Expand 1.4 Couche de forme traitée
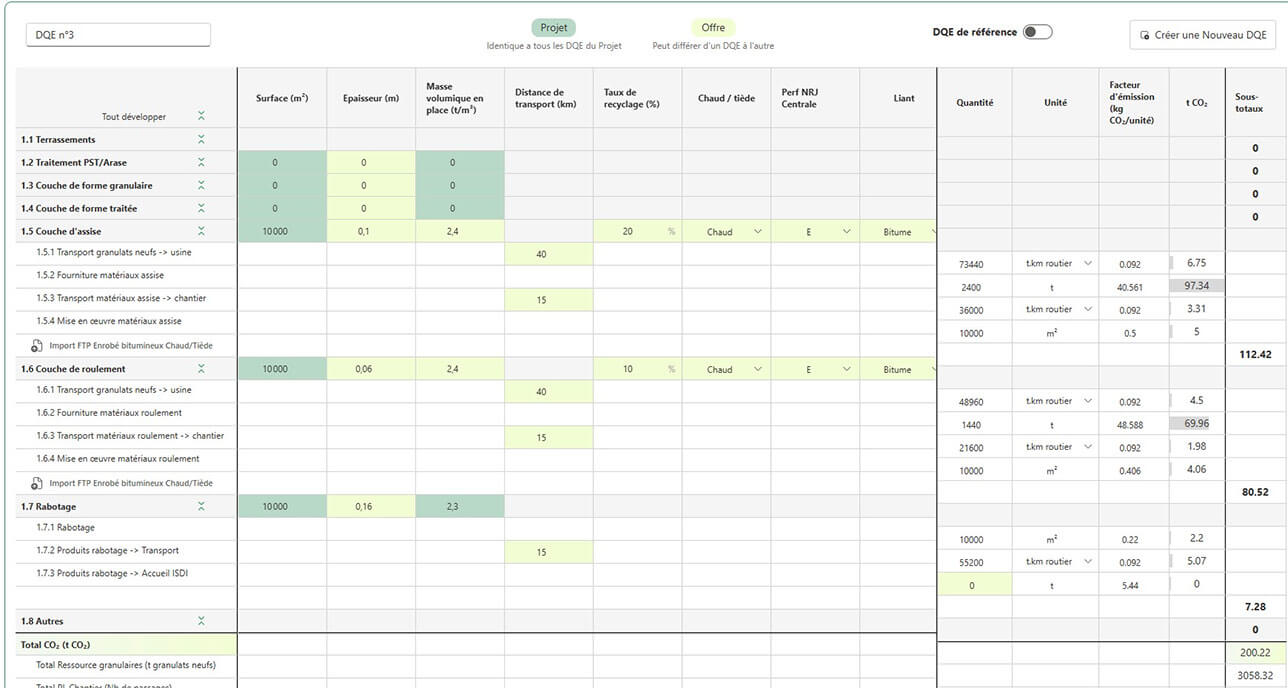 [x=201, y=208]
